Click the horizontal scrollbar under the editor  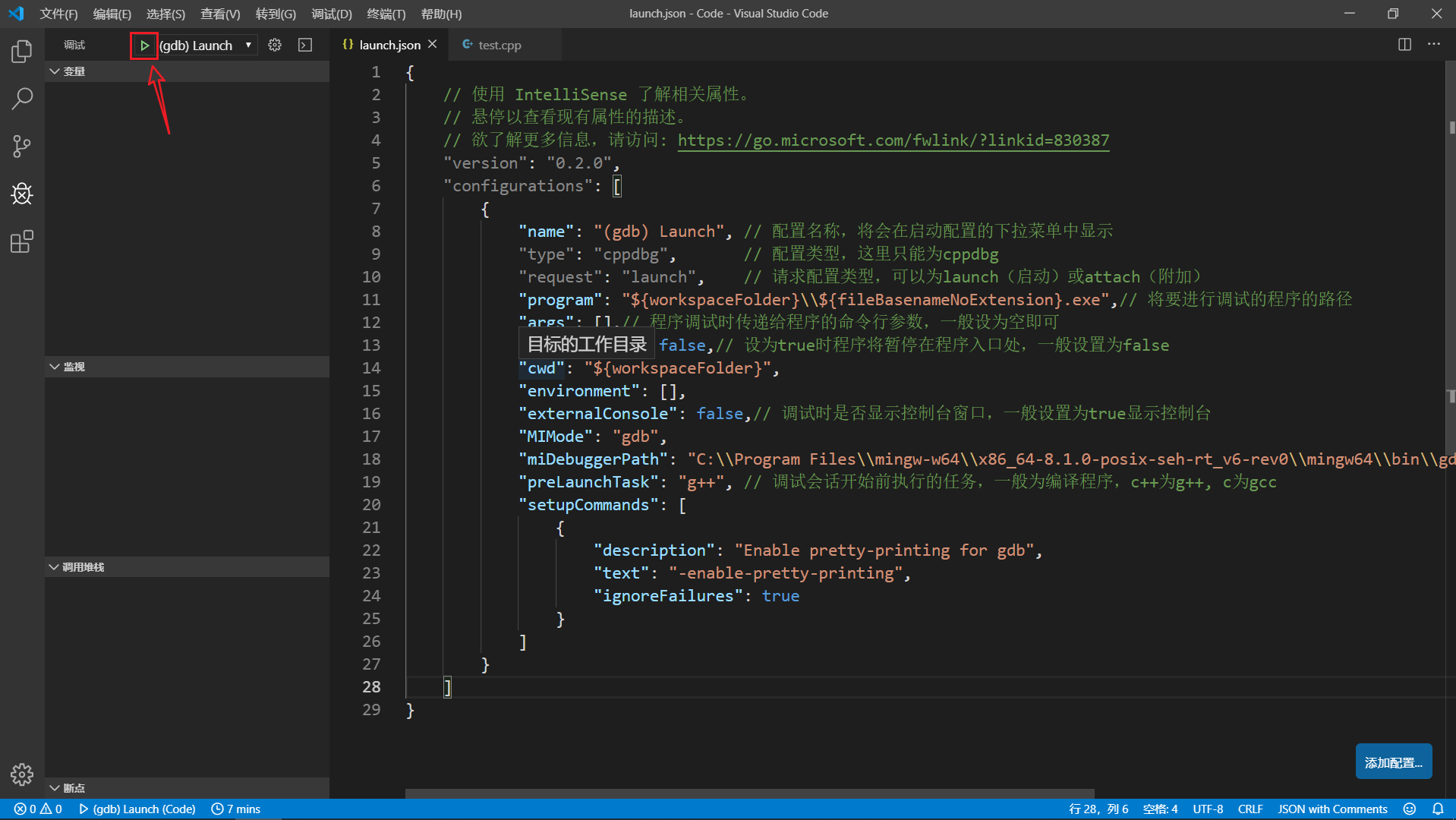pos(749,793)
